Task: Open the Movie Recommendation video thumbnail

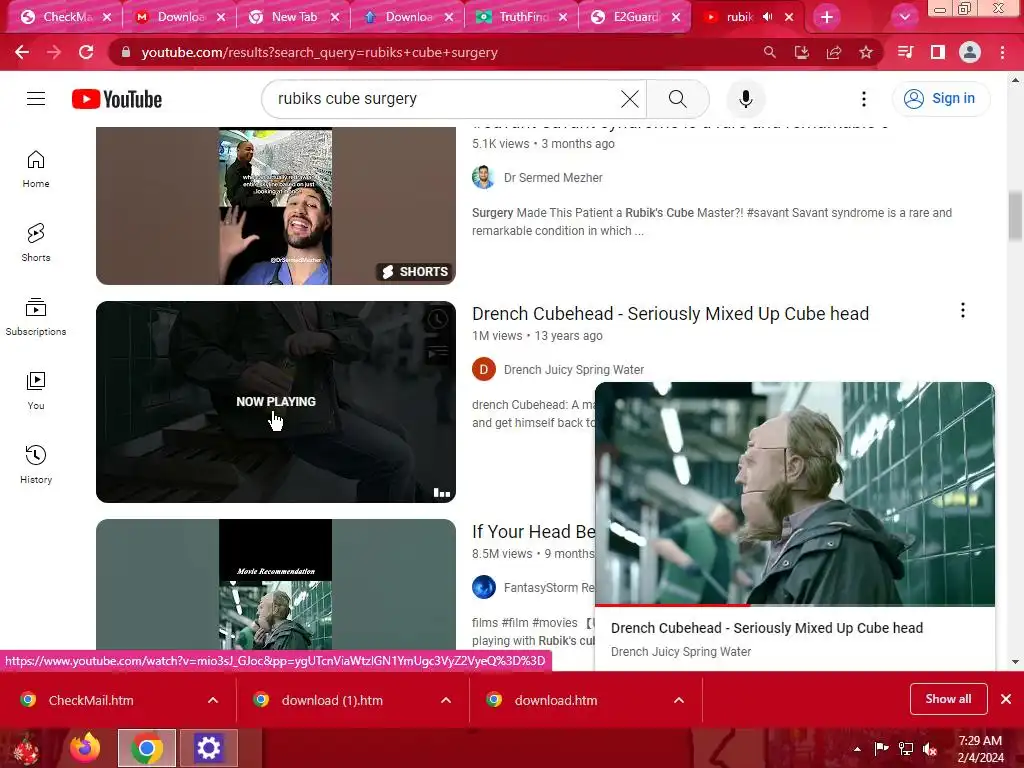Action: [276, 584]
